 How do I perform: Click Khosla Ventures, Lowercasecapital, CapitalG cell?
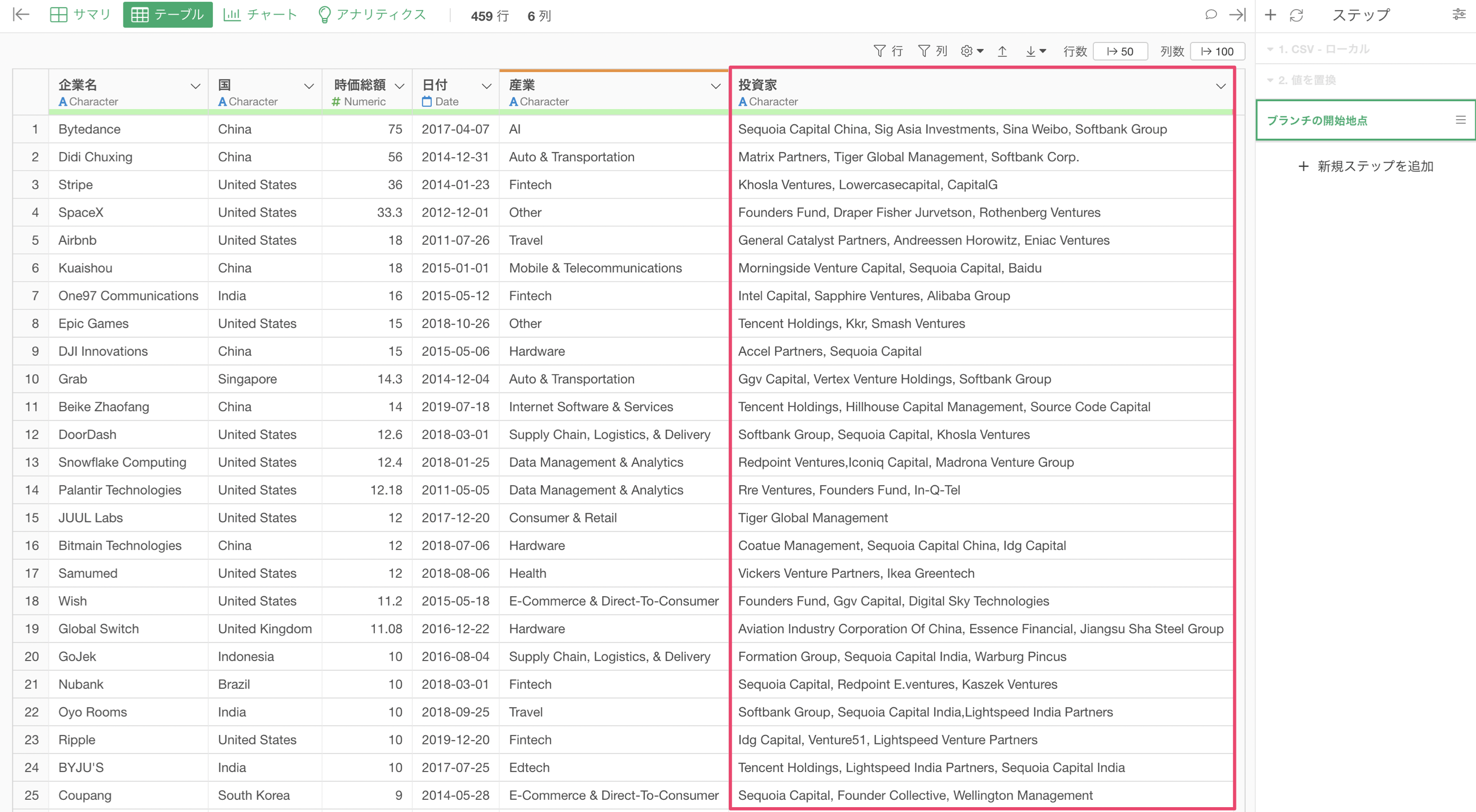(982, 185)
